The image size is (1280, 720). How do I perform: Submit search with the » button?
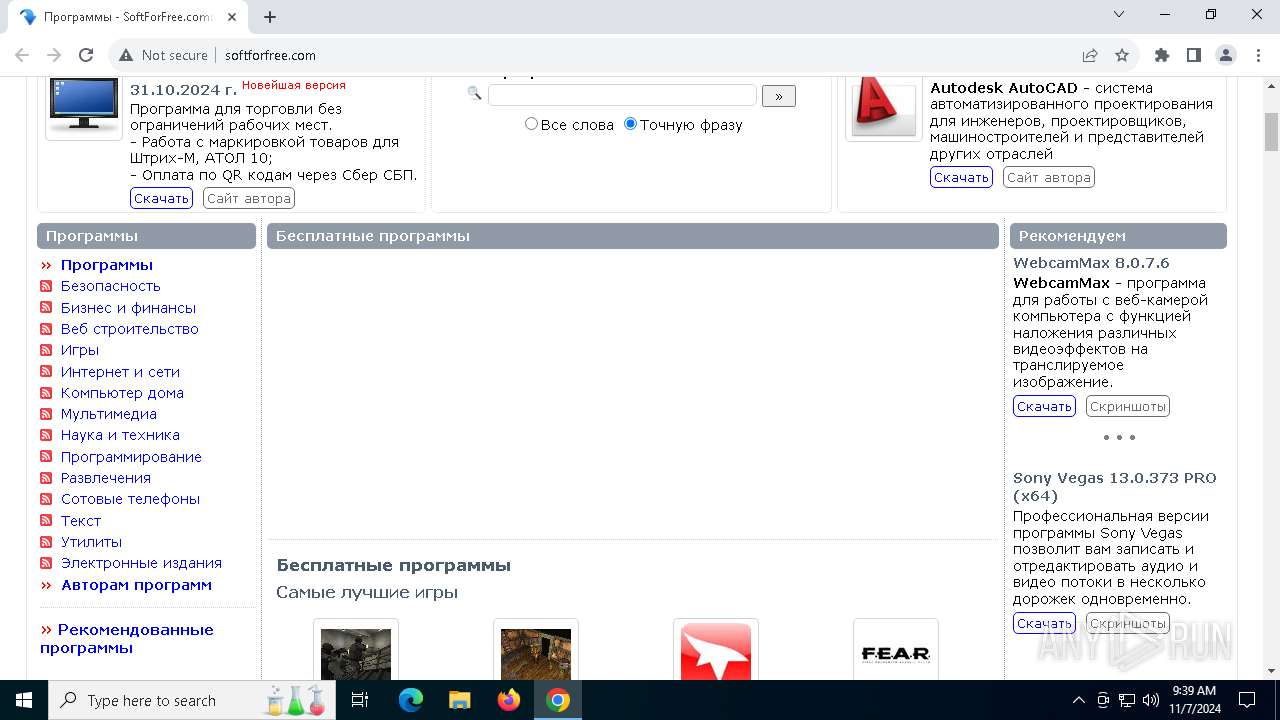tap(779, 96)
